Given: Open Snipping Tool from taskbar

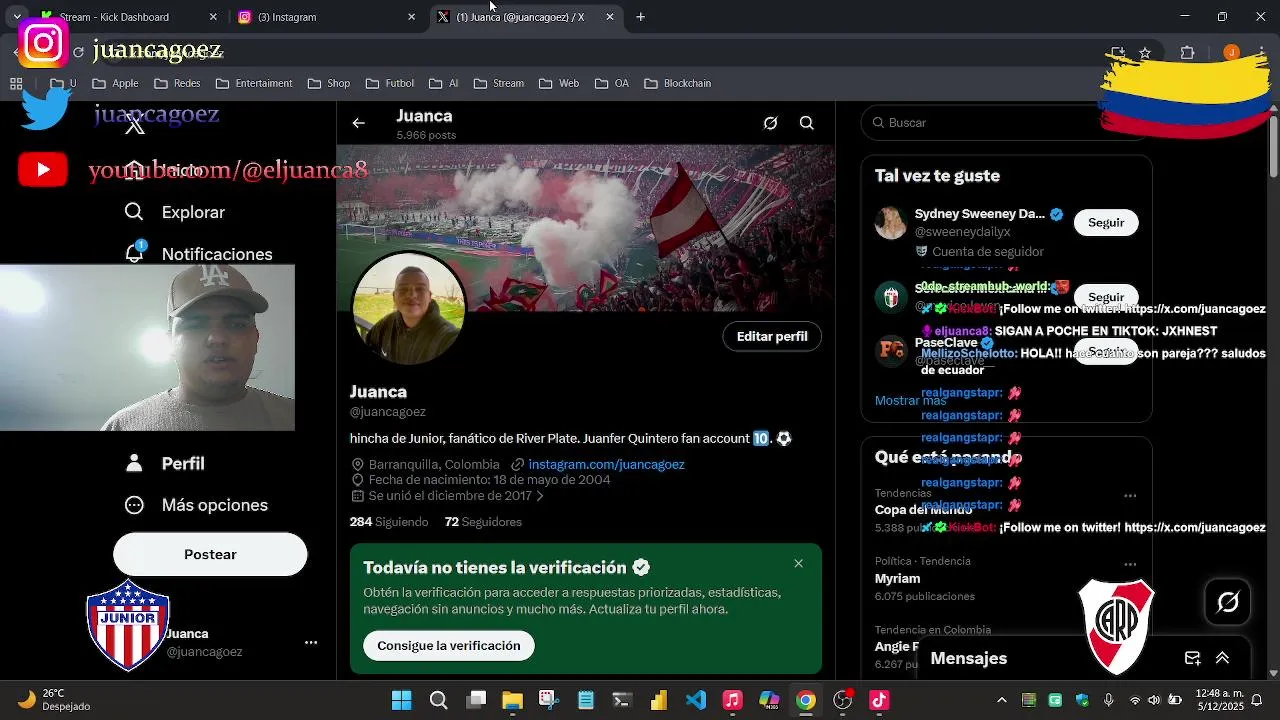Looking at the screenshot, I should pyautogui.click(x=548, y=700).
